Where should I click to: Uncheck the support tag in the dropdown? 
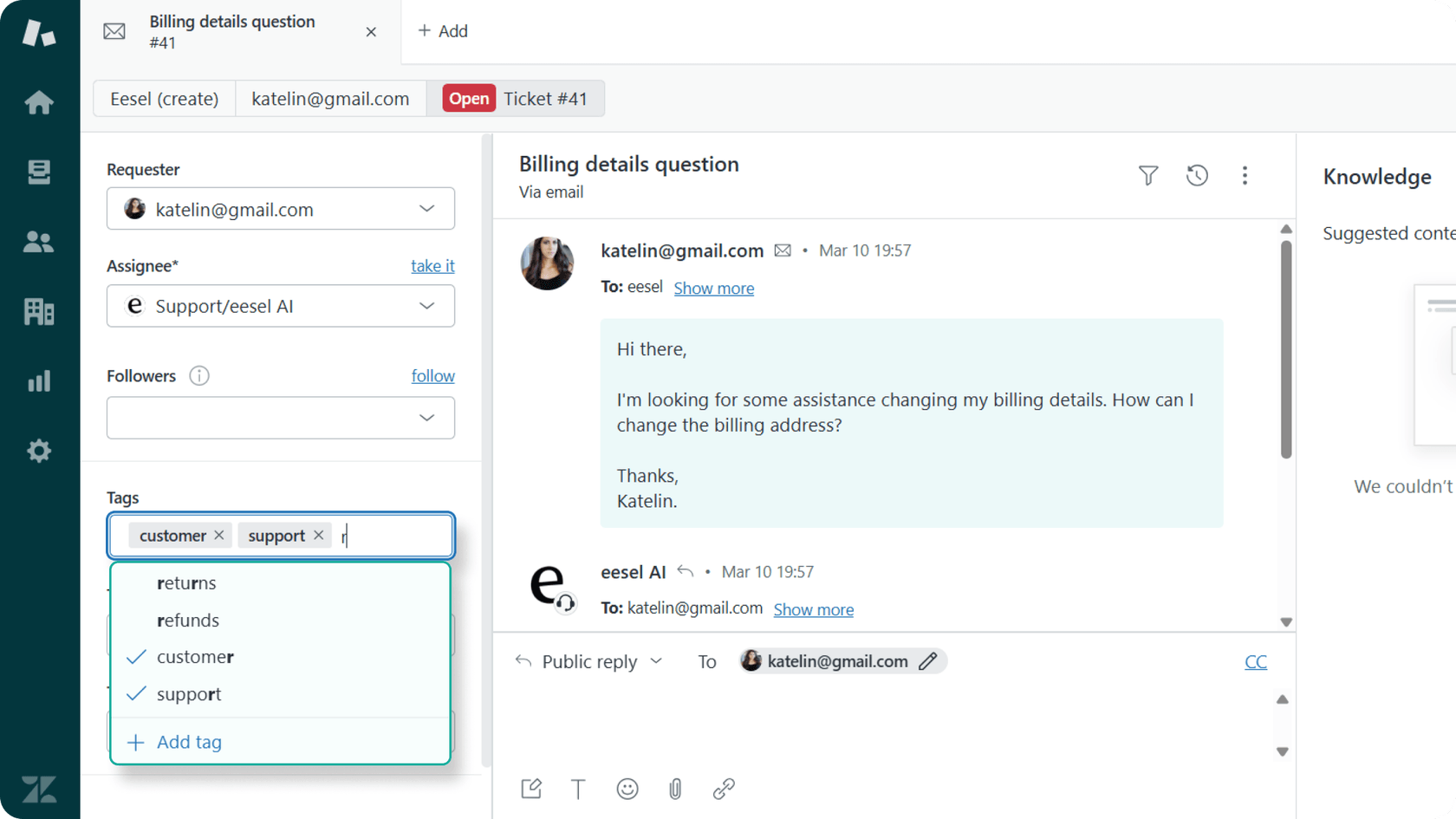pos(189,693)
